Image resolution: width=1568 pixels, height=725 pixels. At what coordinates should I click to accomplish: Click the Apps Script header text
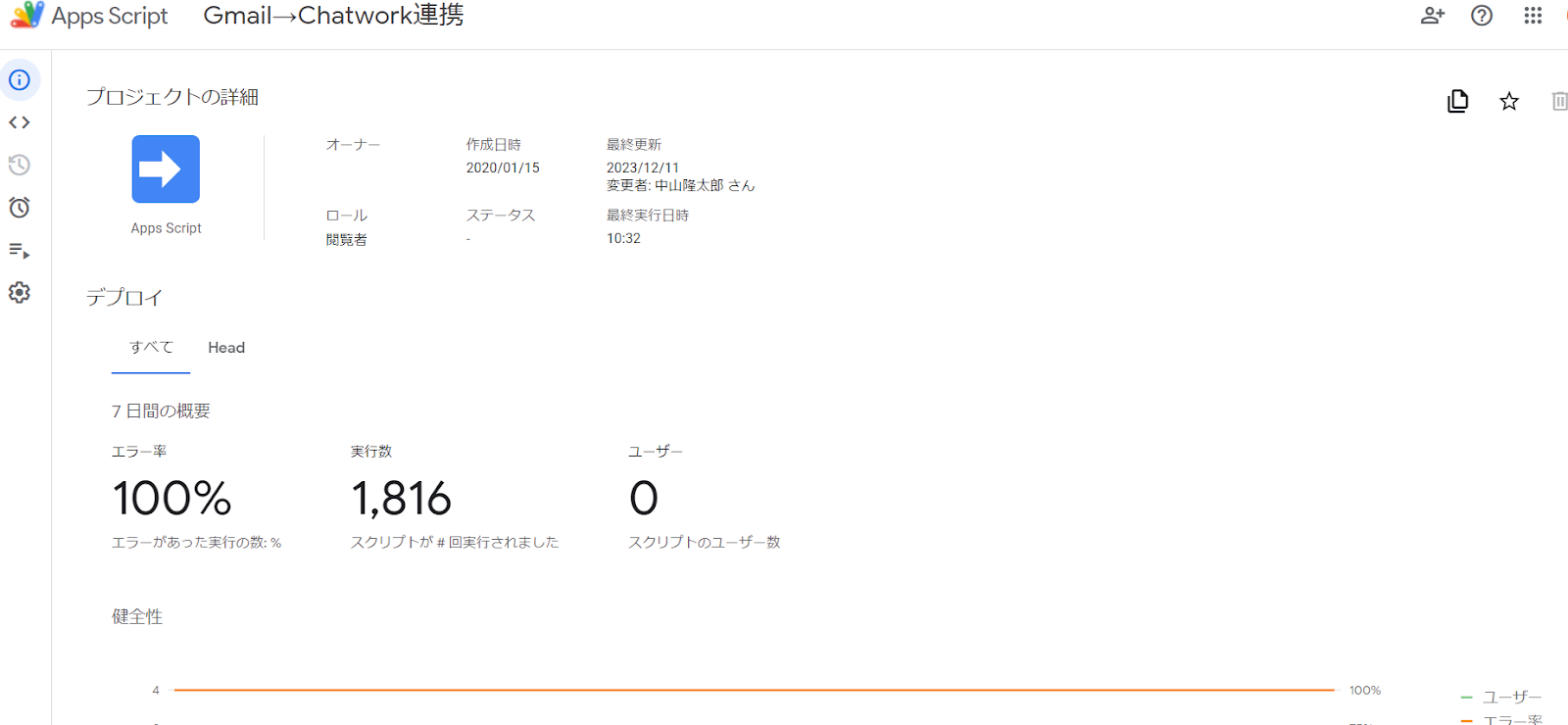click(110, 17)
